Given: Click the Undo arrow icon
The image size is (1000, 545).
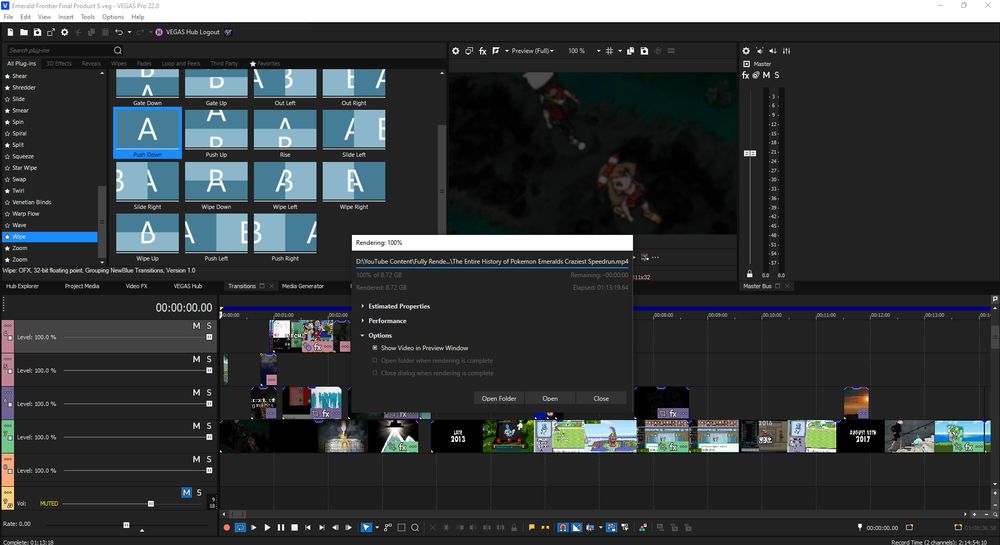Looking at the screenshot, I should [x=119, y=32].
